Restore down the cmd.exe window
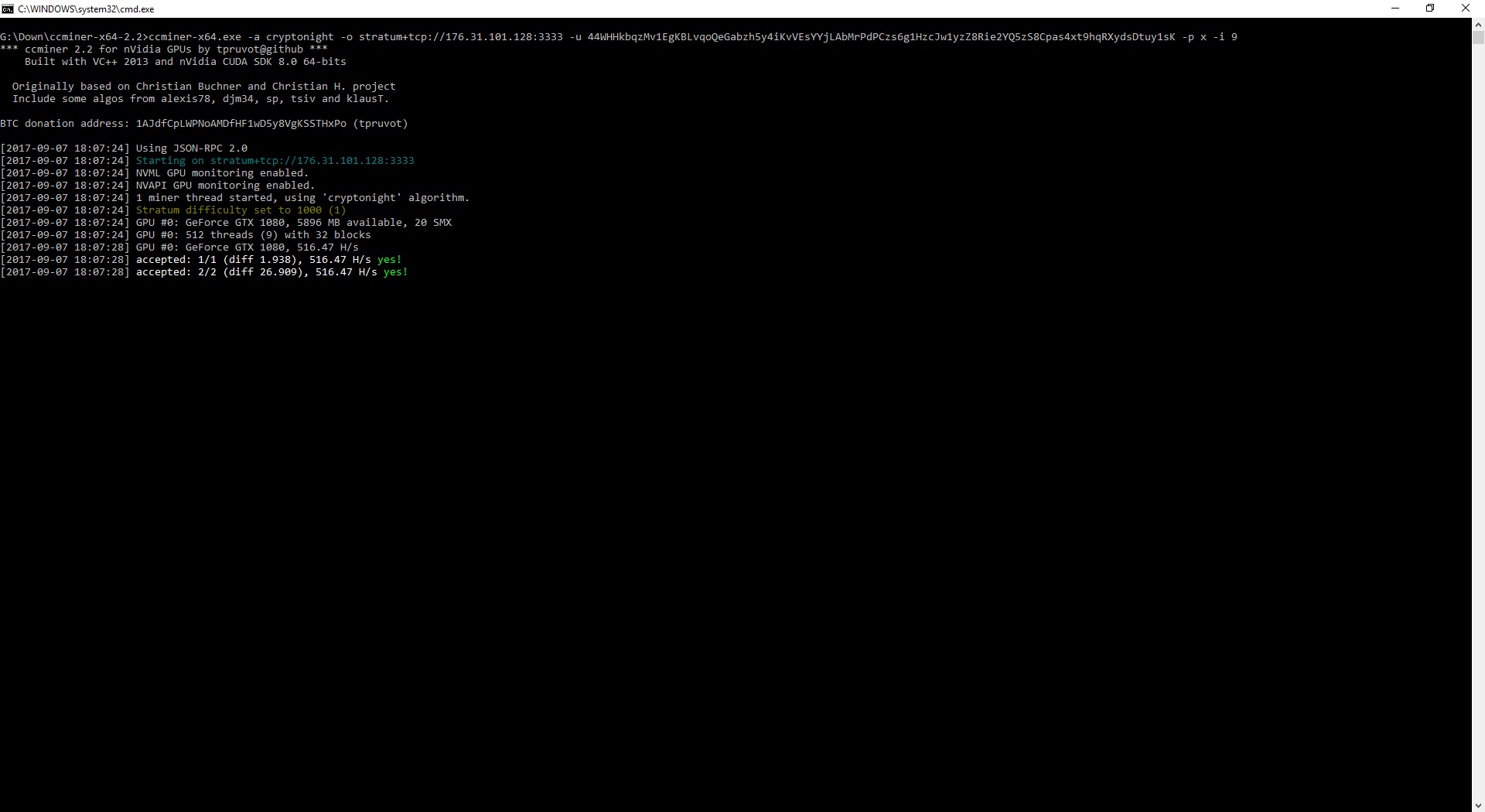 click(1430, 9)
